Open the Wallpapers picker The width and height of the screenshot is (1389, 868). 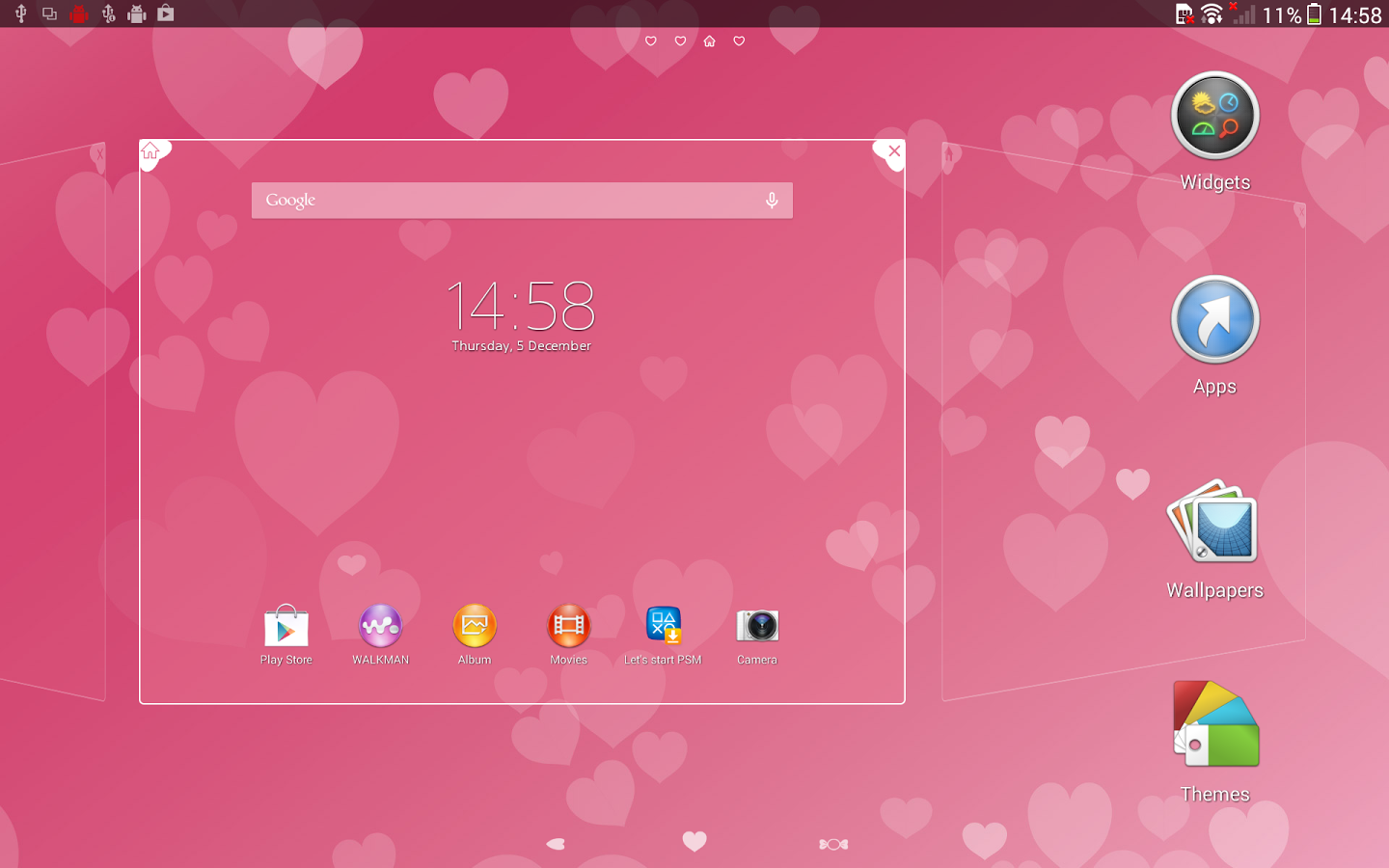point(1214,521)
